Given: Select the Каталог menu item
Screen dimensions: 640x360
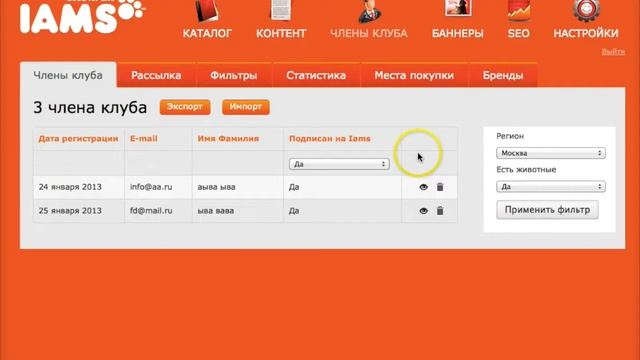Looking at the screenshot, I should pos(207,33).
